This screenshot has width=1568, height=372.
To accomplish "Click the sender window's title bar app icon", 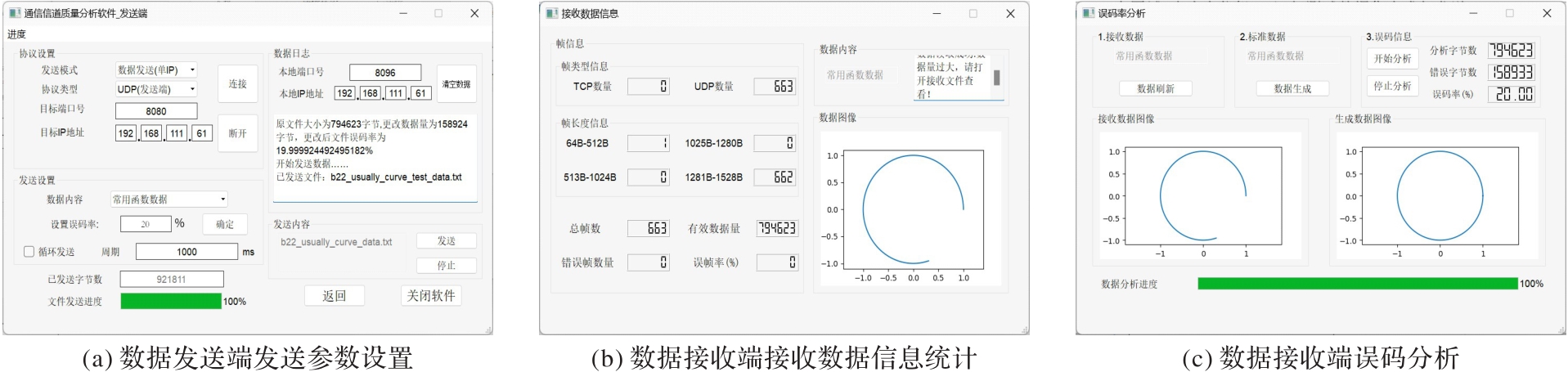I will click(15, 14).
